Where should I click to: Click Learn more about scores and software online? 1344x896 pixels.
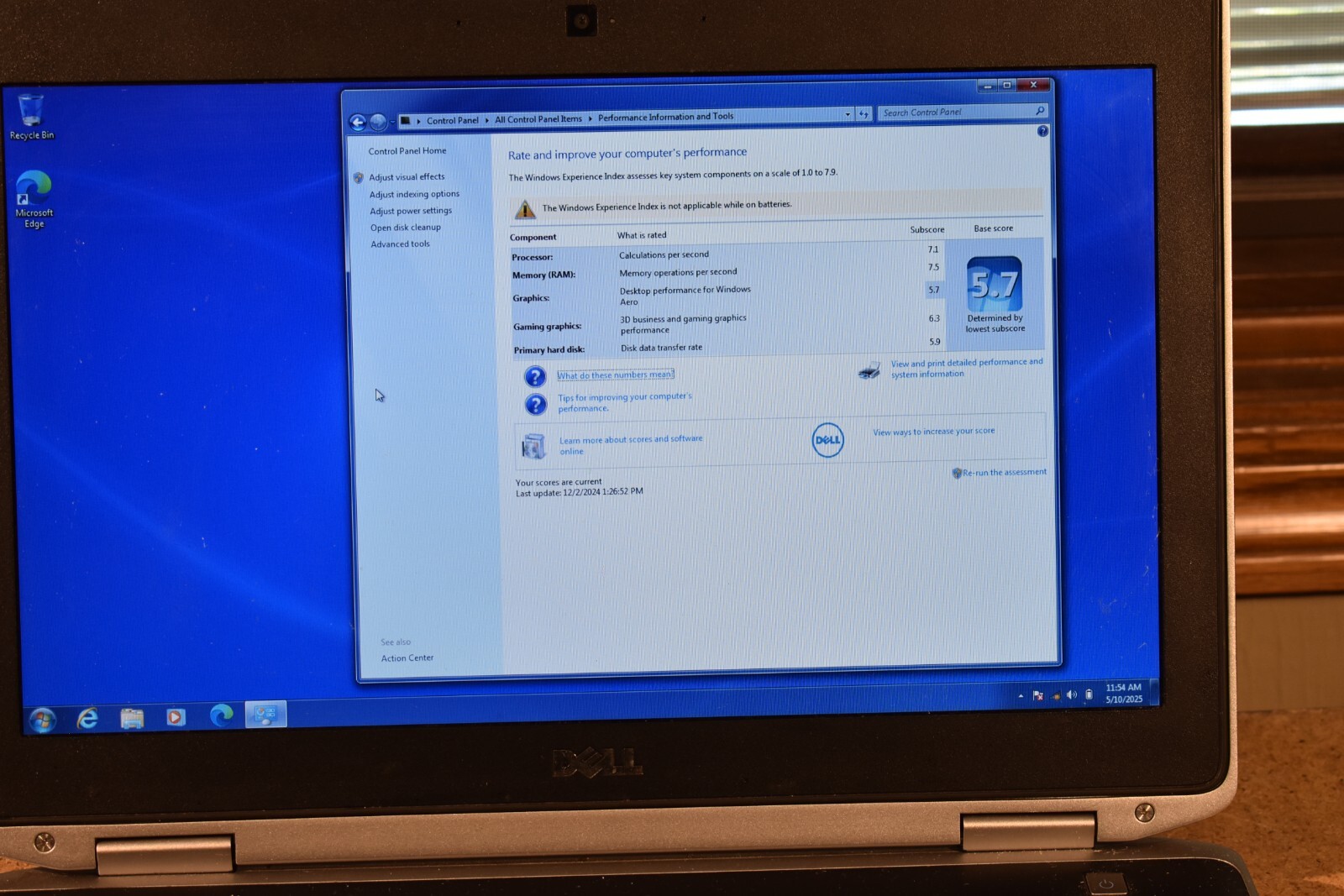(631, 445)
